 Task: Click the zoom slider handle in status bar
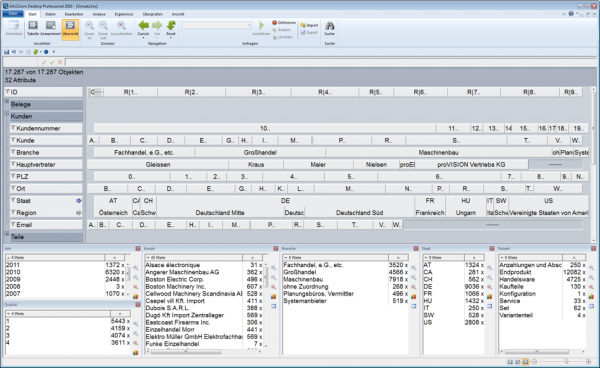tap(566, 361)
